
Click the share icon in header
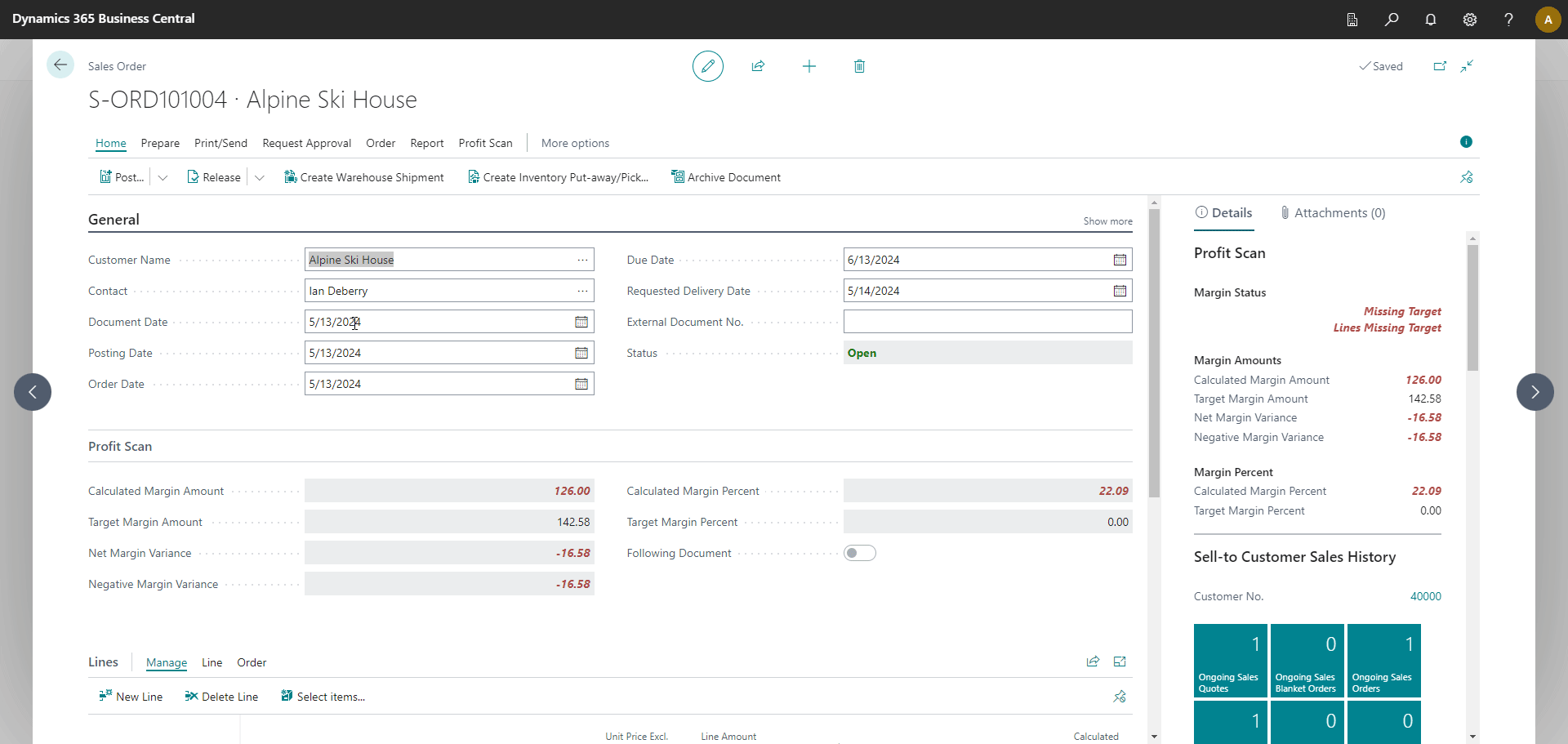(x=758, y=66)
